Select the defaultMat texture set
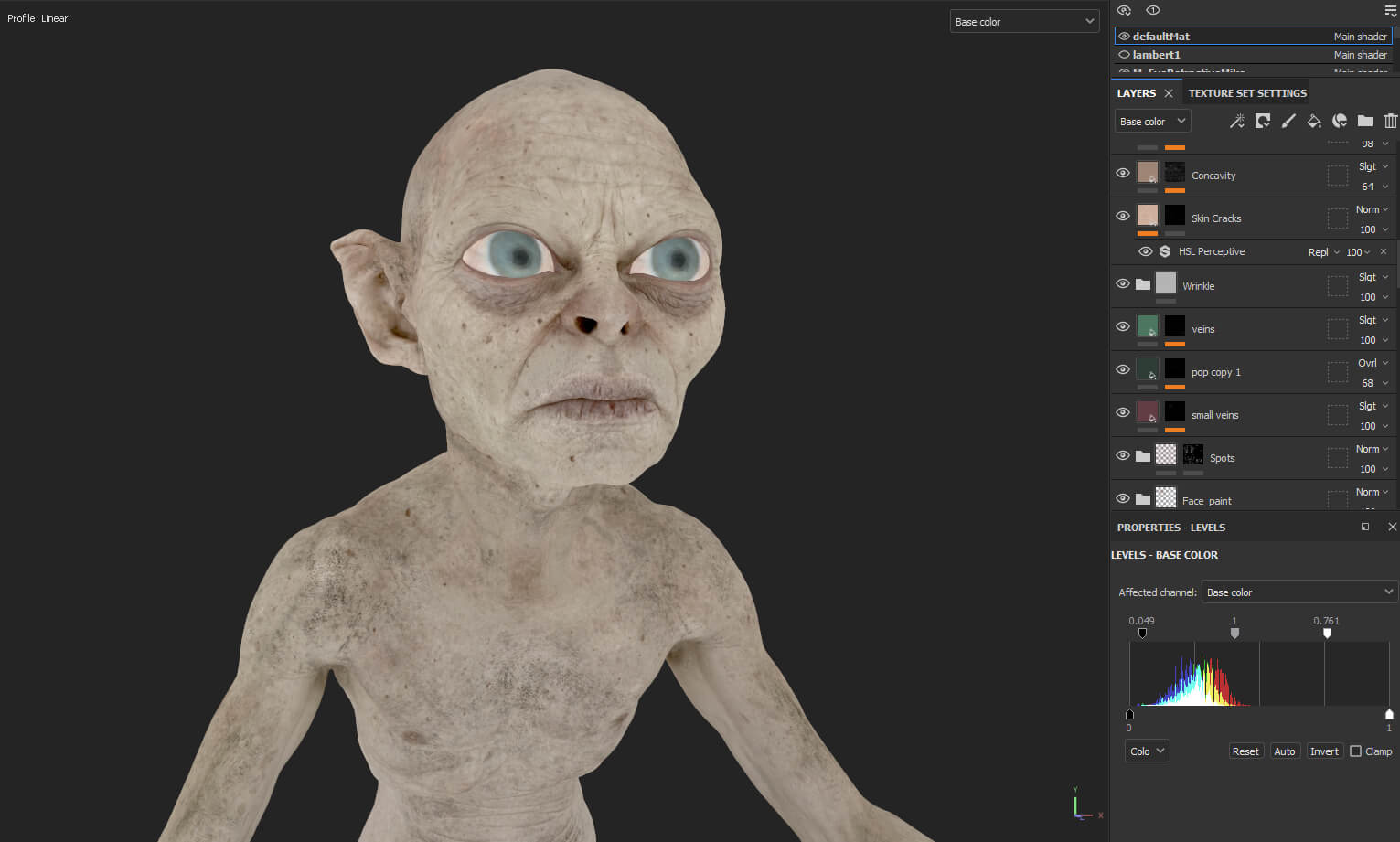The width and height of the screenshot is (1400, 842). coord(1254,37)
